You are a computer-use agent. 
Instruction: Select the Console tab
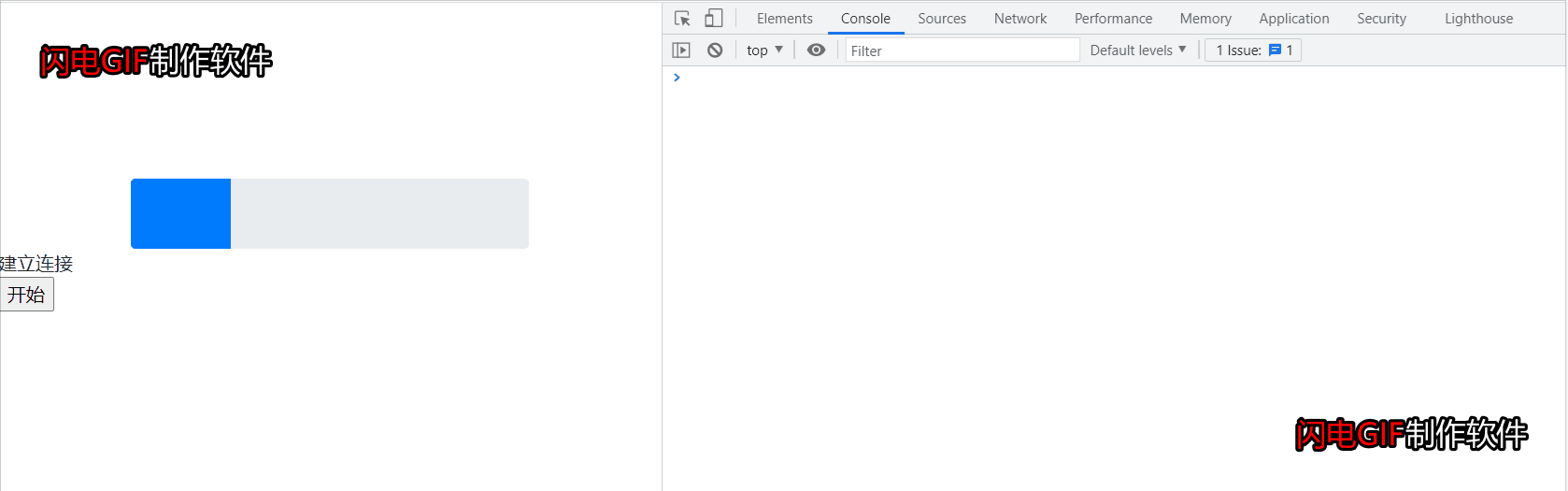click(865, 19)
